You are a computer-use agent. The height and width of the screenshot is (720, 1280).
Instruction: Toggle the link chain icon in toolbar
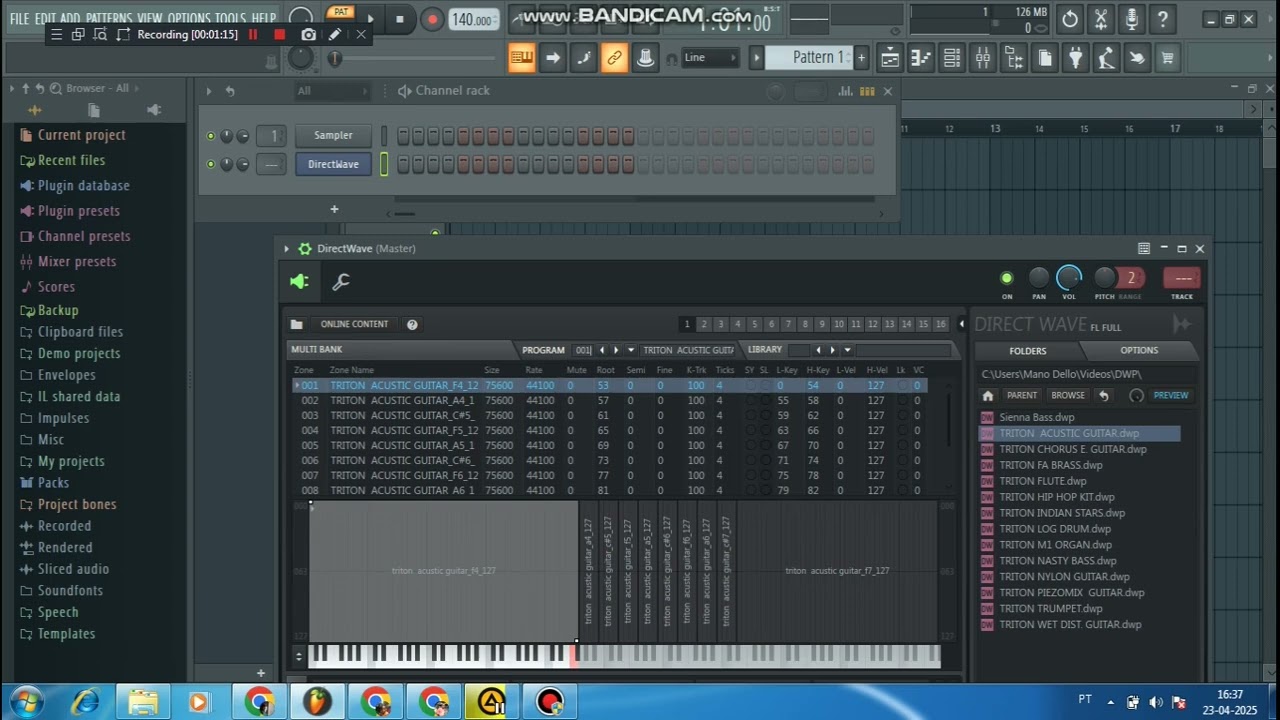614,58
